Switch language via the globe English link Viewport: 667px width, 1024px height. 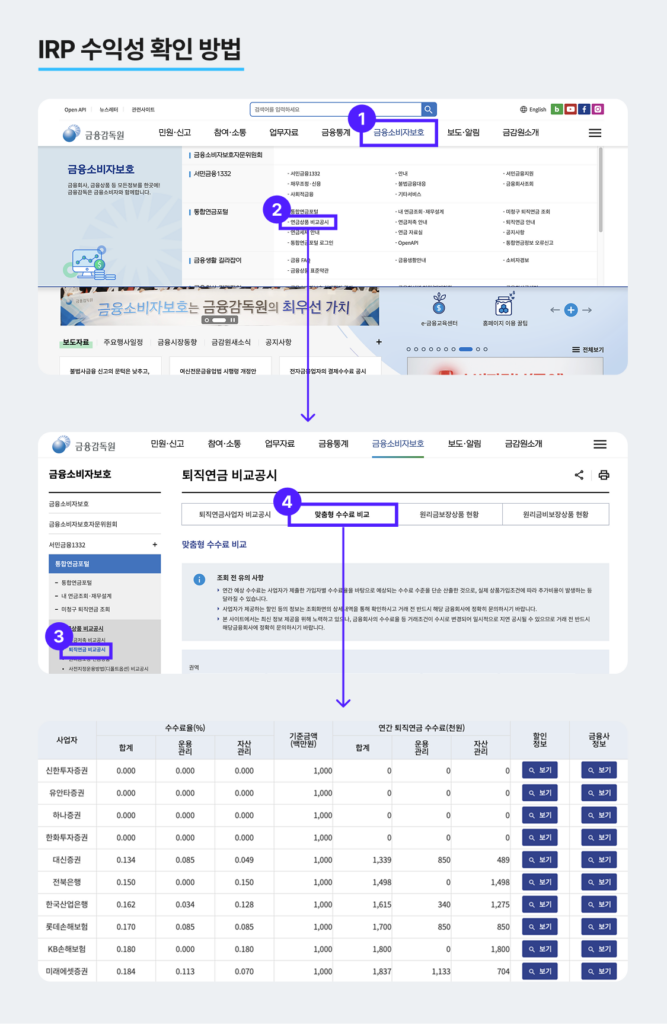533,110
